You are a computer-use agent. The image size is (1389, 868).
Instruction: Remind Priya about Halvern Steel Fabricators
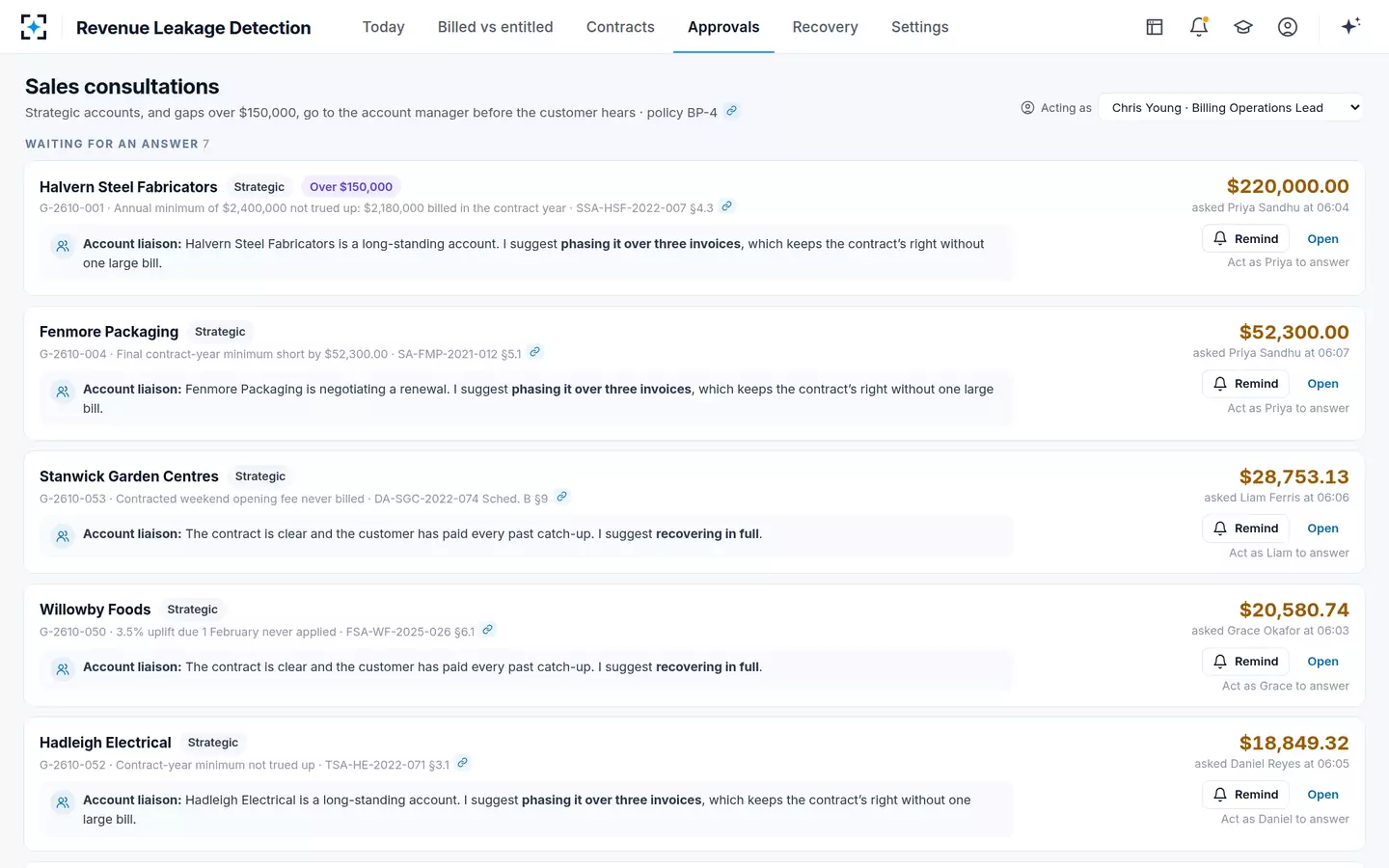(1245, 238)
